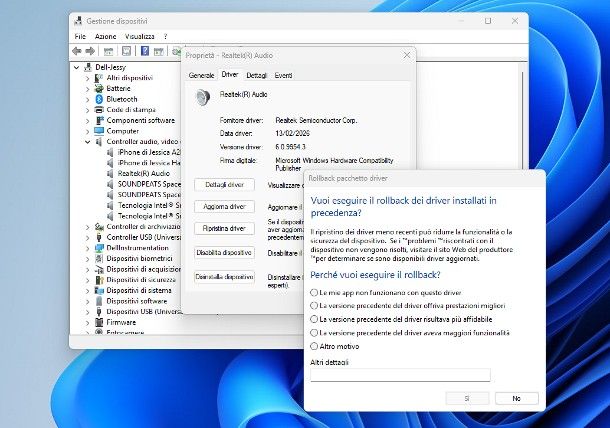Click the Dispositivi di acquisizione scanner icon
Screen dimensions: 610x428
click(x=99, y=269)
